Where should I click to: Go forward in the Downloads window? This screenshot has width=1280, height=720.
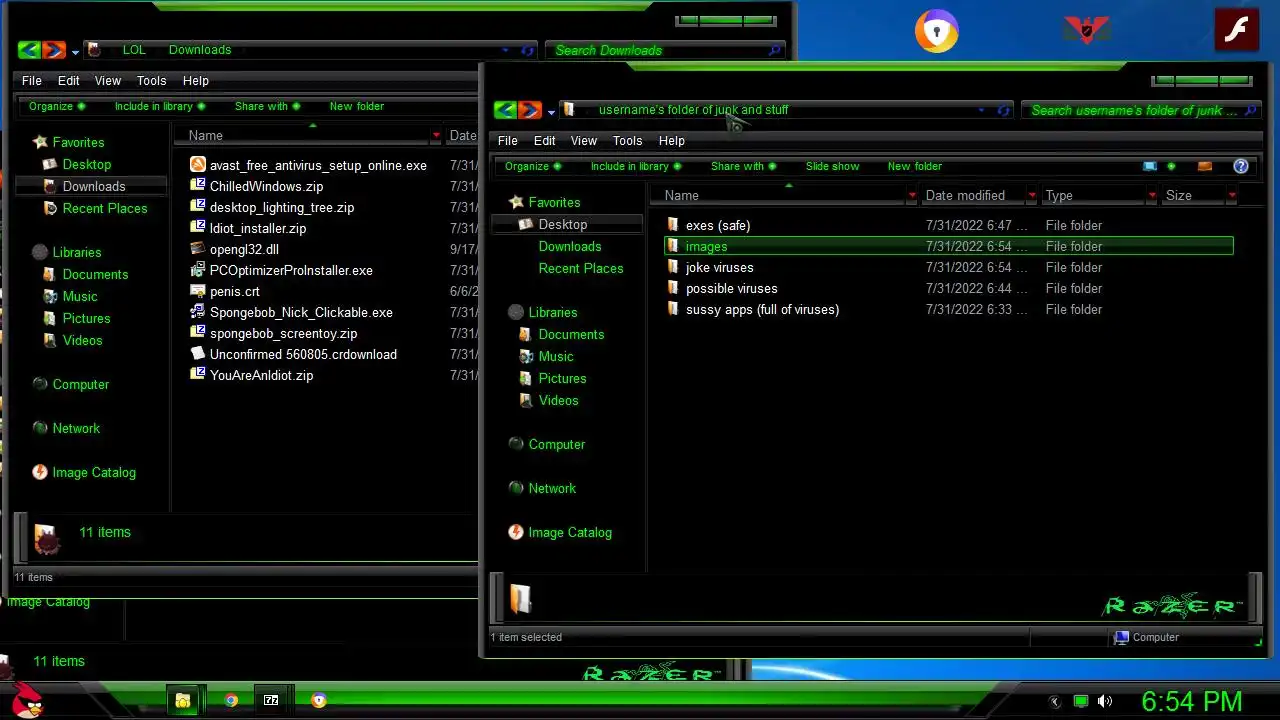coord(54,50)
